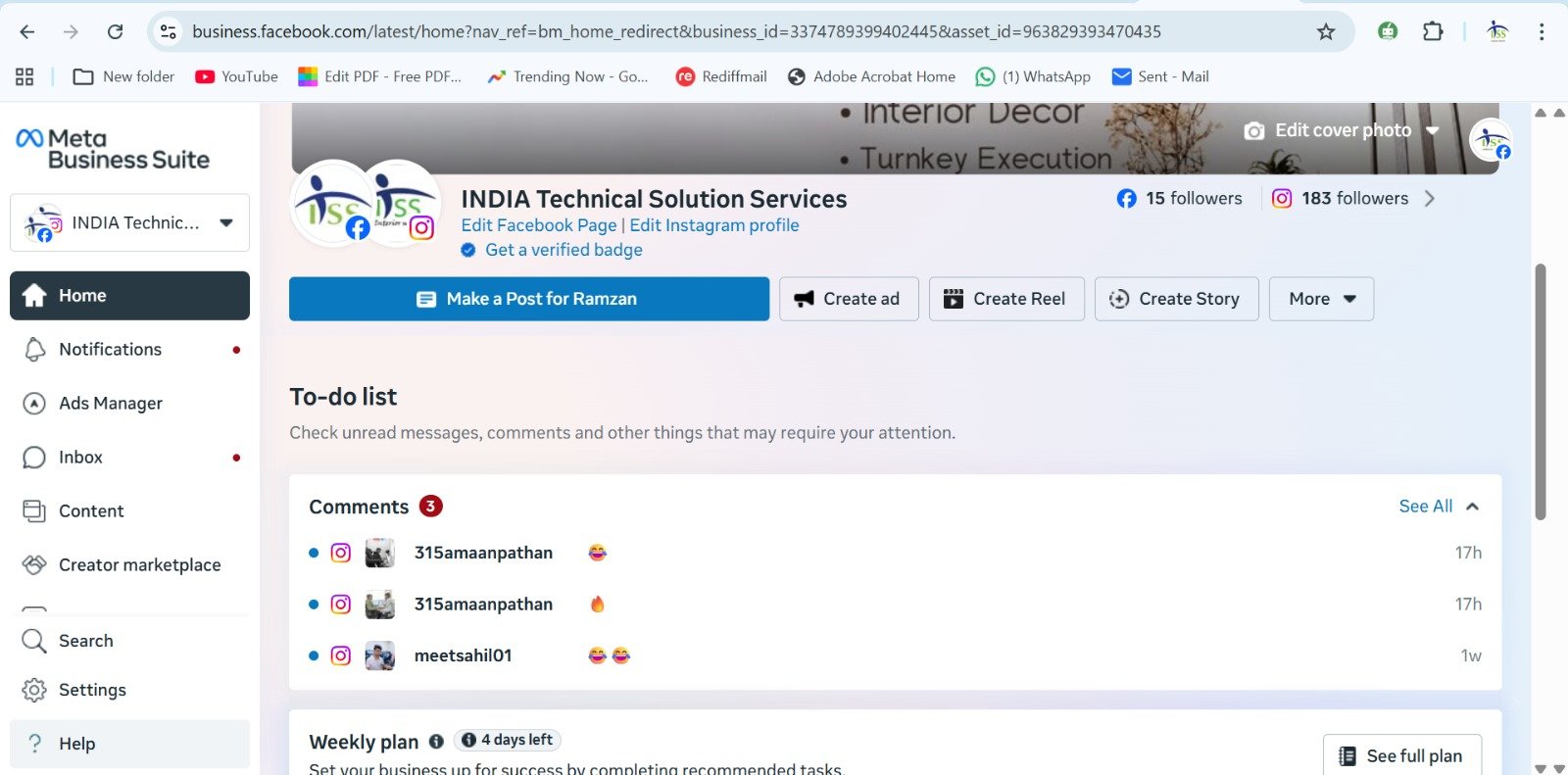Click the page vertical scrollbar
The width and height of the screenshot is (1568, 775).
click(x=1540, y=392)
